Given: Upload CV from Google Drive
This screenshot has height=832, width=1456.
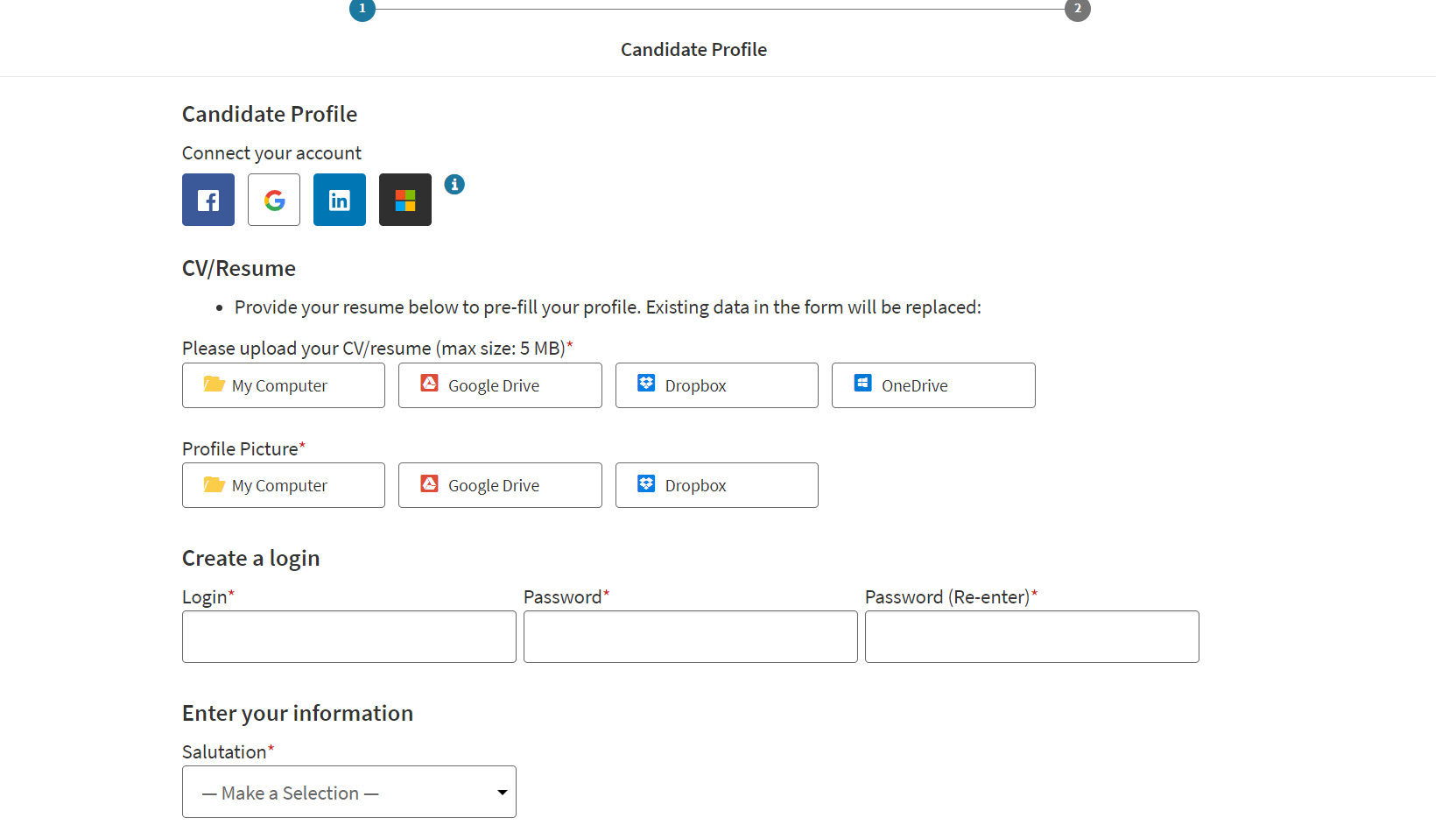Looking at the screenshot, I should point(500,385).
